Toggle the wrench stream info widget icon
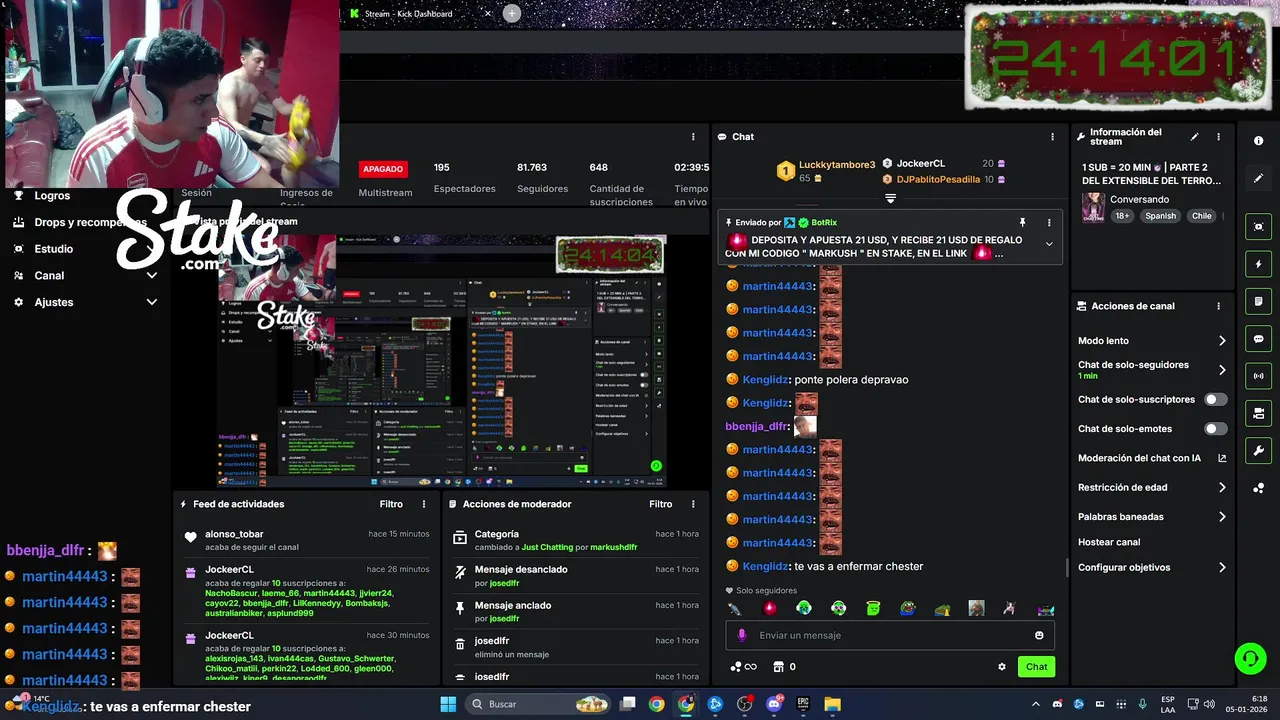The width and height of the screenshot is (1280, 720). pyautogui.click(x=1258, y=451)
